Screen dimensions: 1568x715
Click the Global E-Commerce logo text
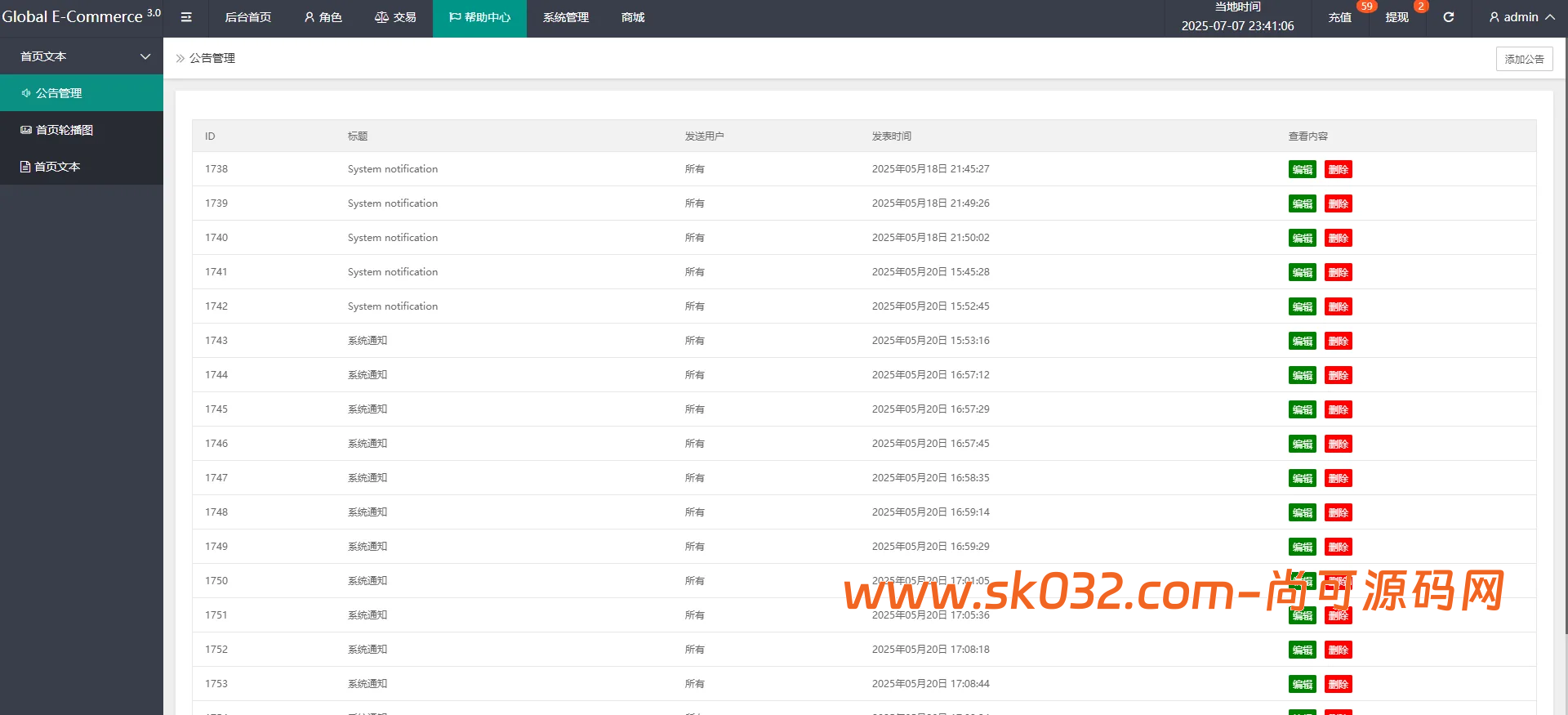(x=73, y=17)
